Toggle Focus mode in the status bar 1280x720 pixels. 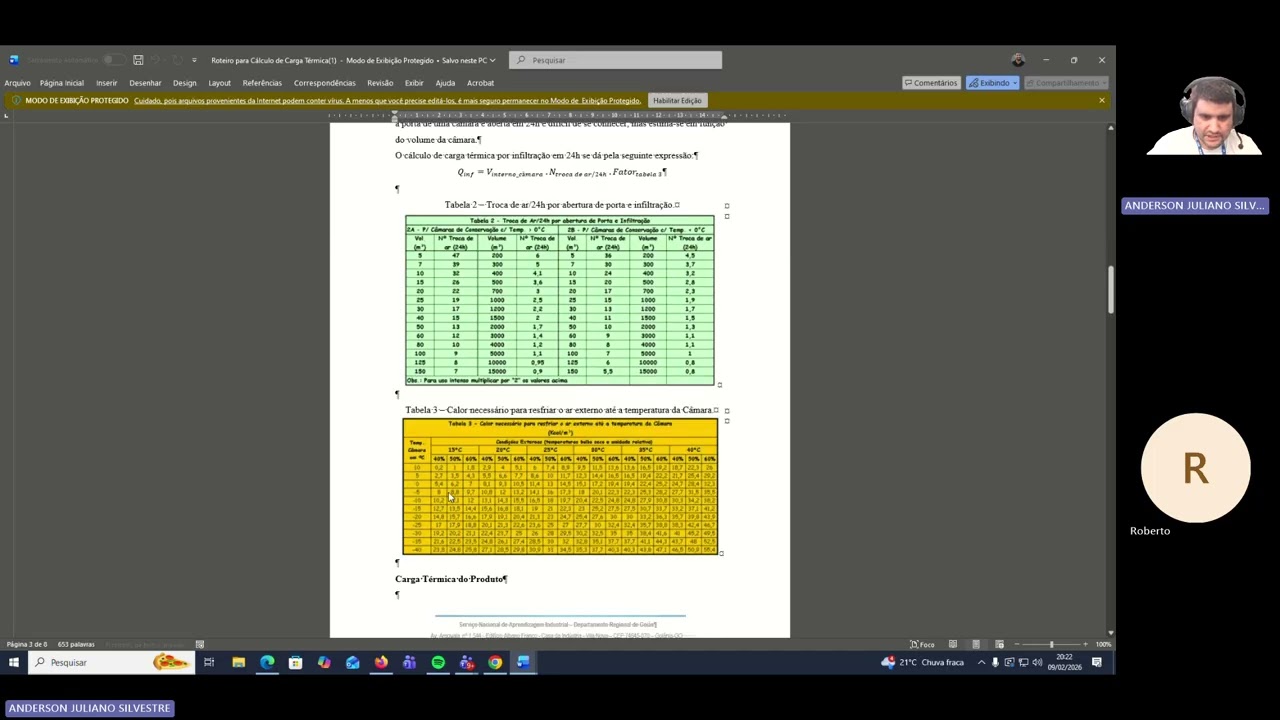click(922, 644)
